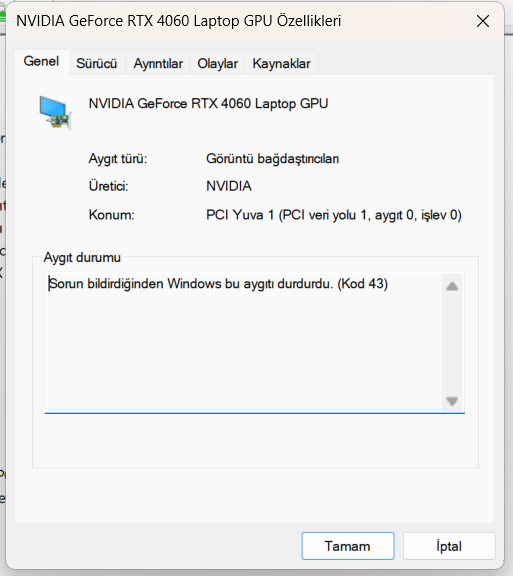Click the Konum label
Screen dimensions: 513x576
tap(112, 215)
